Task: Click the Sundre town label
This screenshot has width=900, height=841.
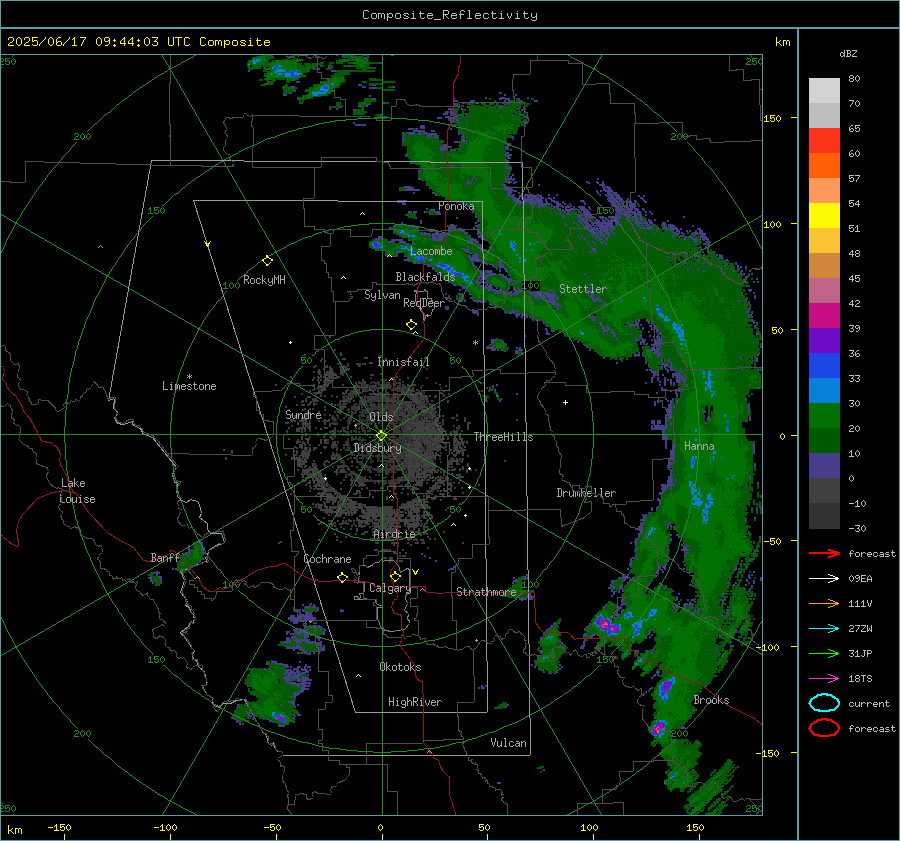Action: point(303,414)
